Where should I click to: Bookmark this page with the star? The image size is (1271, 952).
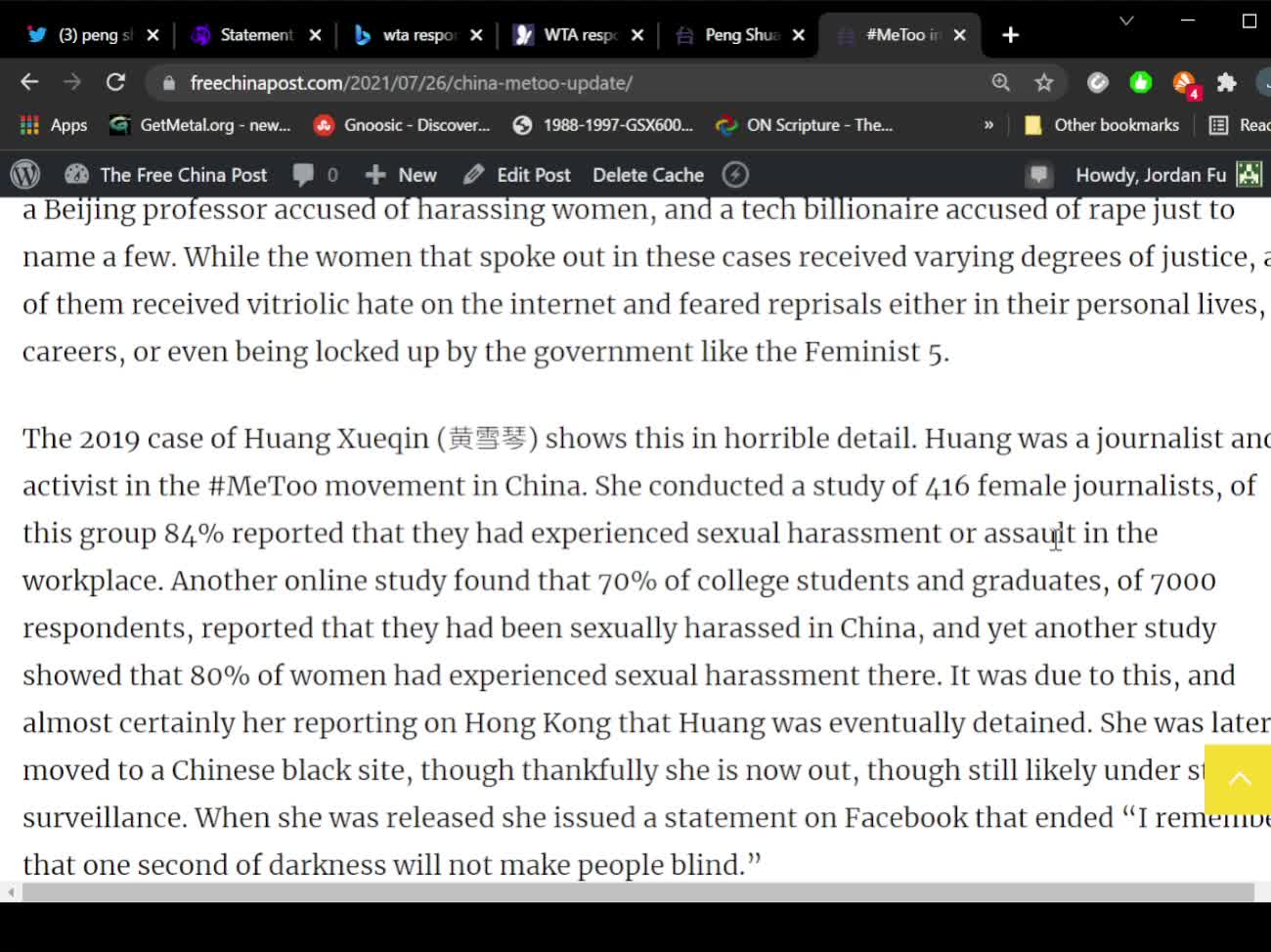pos(1044,83)
